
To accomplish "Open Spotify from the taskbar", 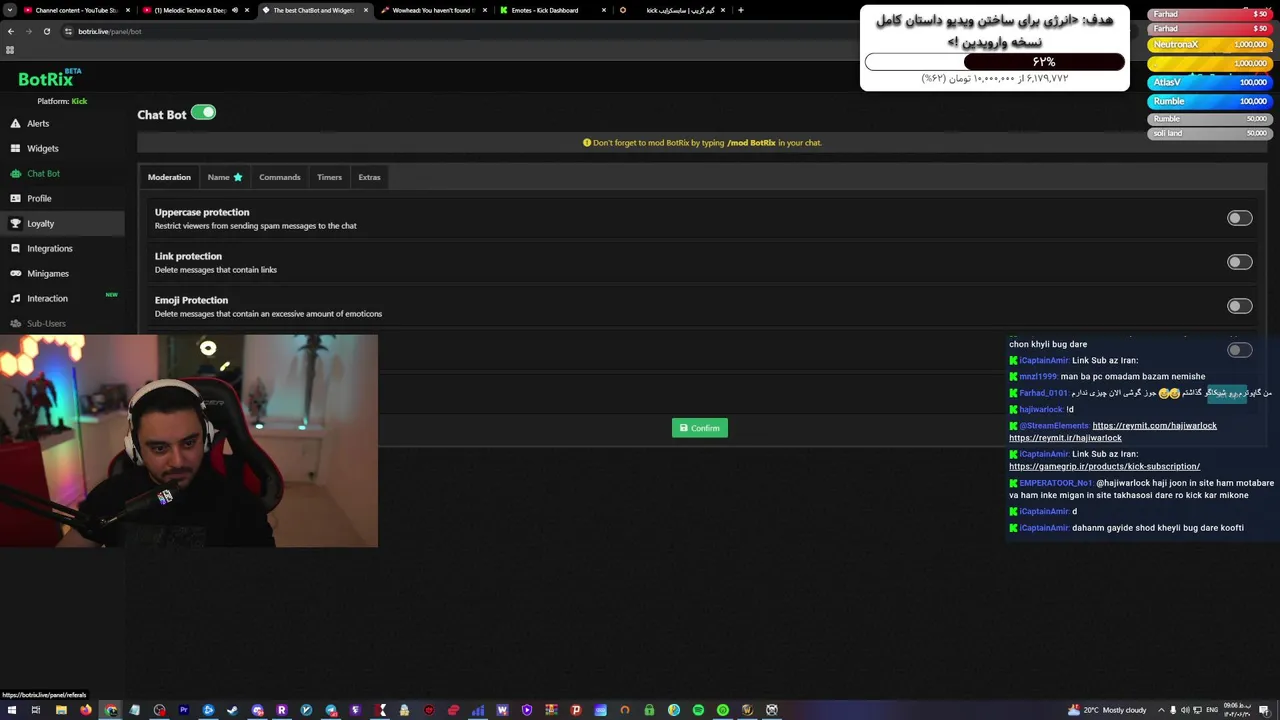I will pyautogui.click(x=698, y=710).
